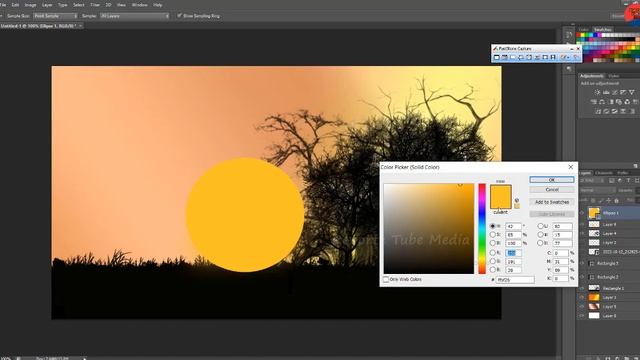
Task: Click Color Libraries button
Action: [x=552, y=214]
